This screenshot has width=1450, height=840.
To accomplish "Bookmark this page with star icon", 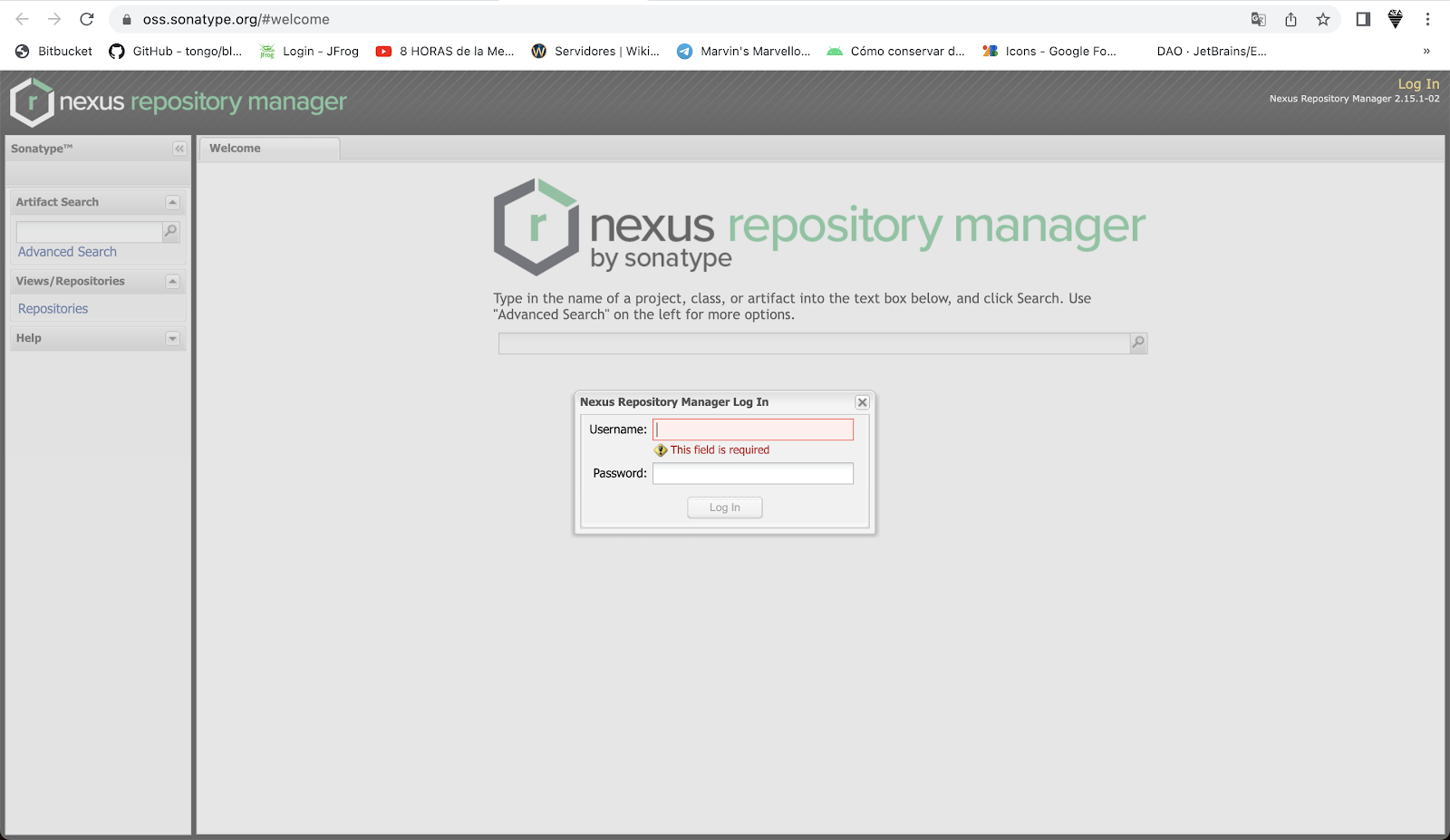I will pos(1323,19).
